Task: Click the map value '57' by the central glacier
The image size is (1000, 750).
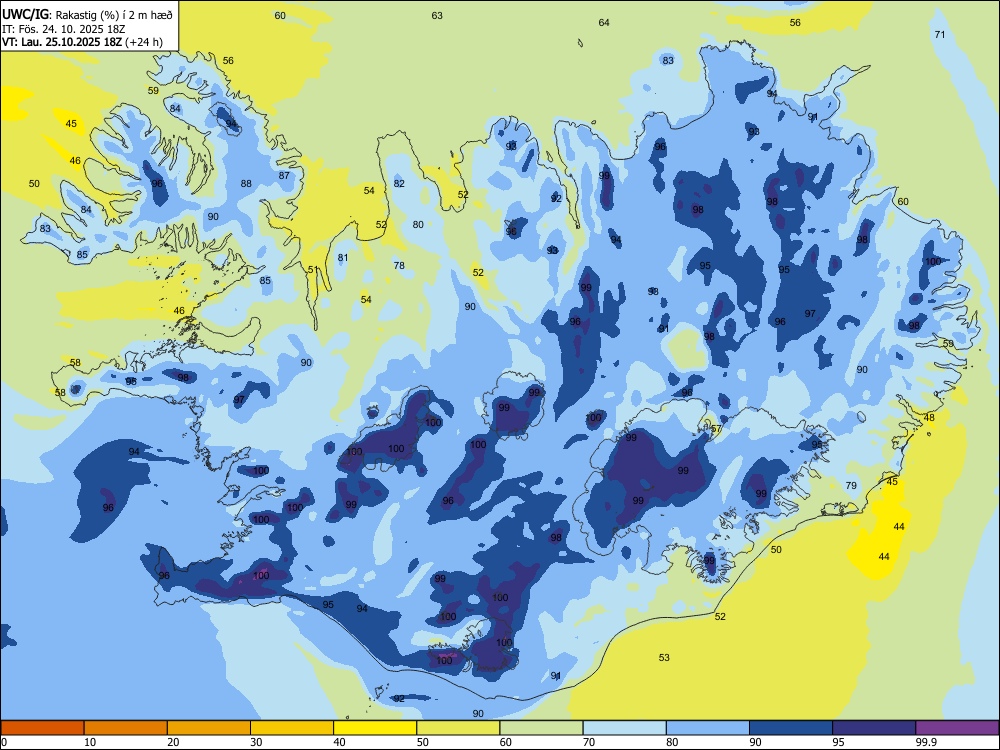Action: click(x=716, y=429)
